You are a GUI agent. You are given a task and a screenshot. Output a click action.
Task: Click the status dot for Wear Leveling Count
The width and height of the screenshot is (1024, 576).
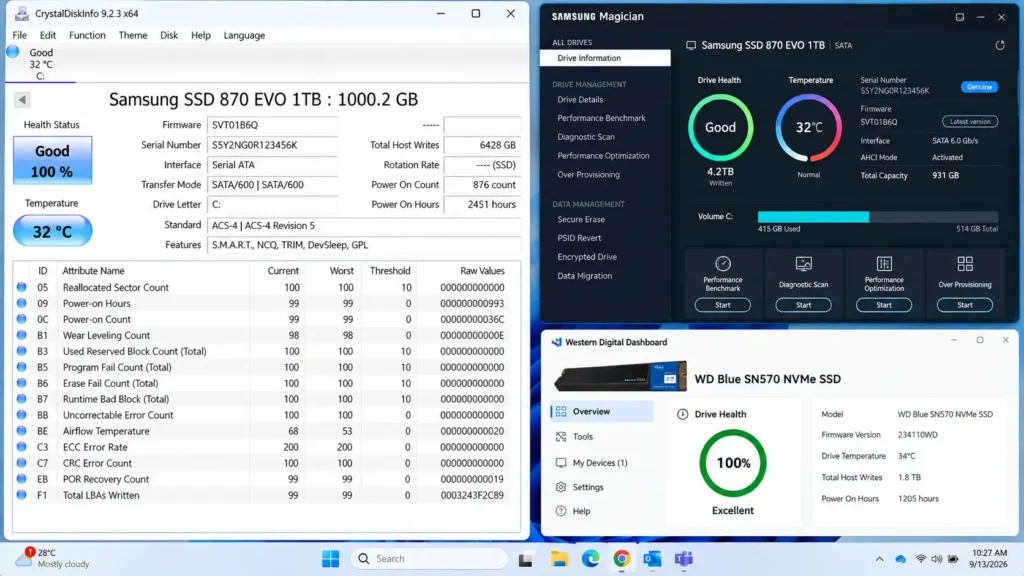(x=22, y=335)
